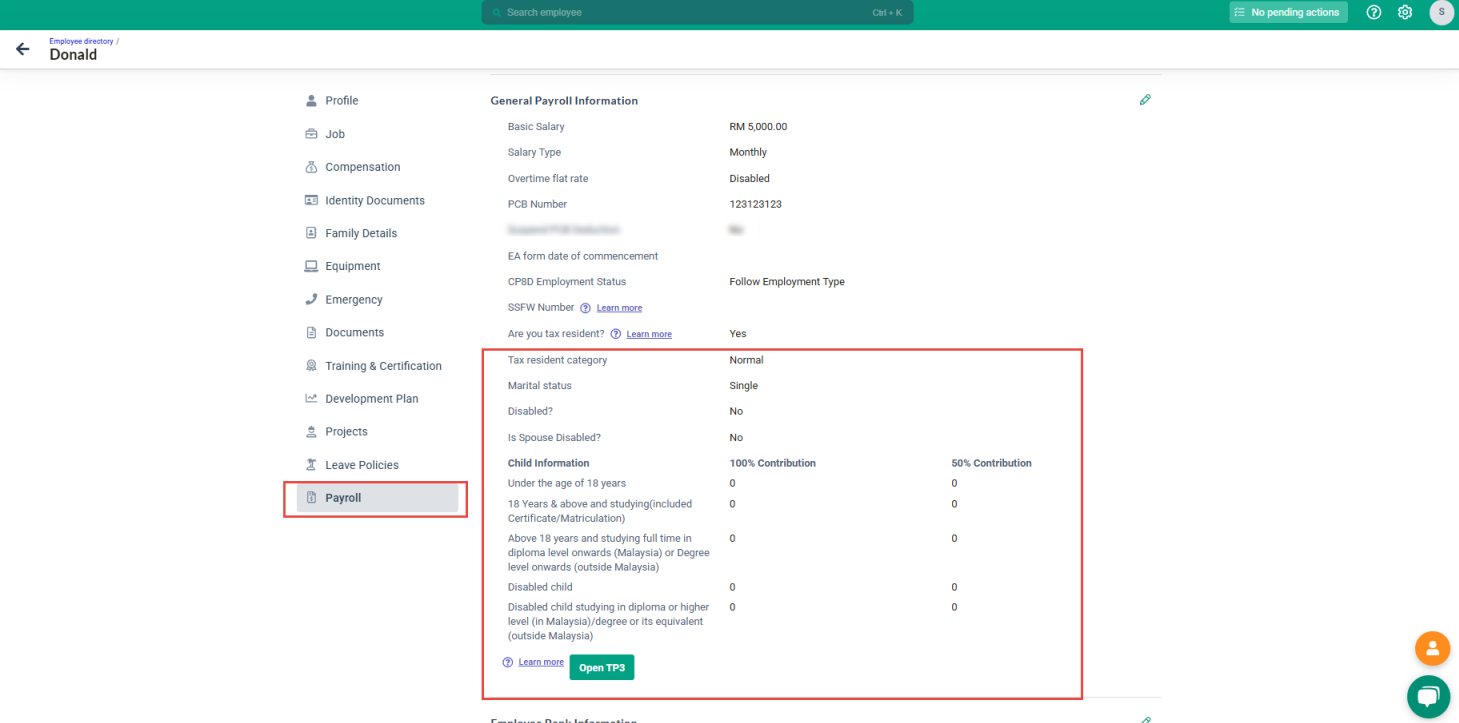Open the settings gear icon
The width and height of the screenshot is (1459, 723).
click(1405, 12)
